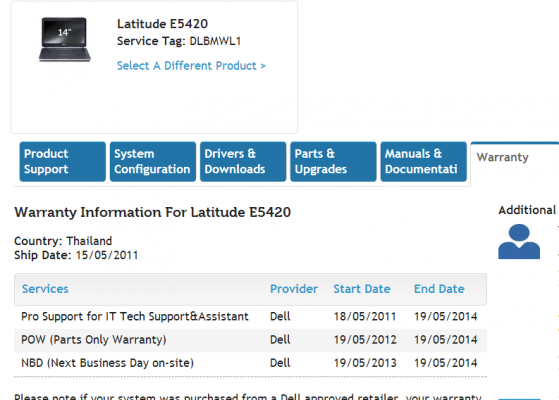Click the contact person icon under Additional

[519, 241]
